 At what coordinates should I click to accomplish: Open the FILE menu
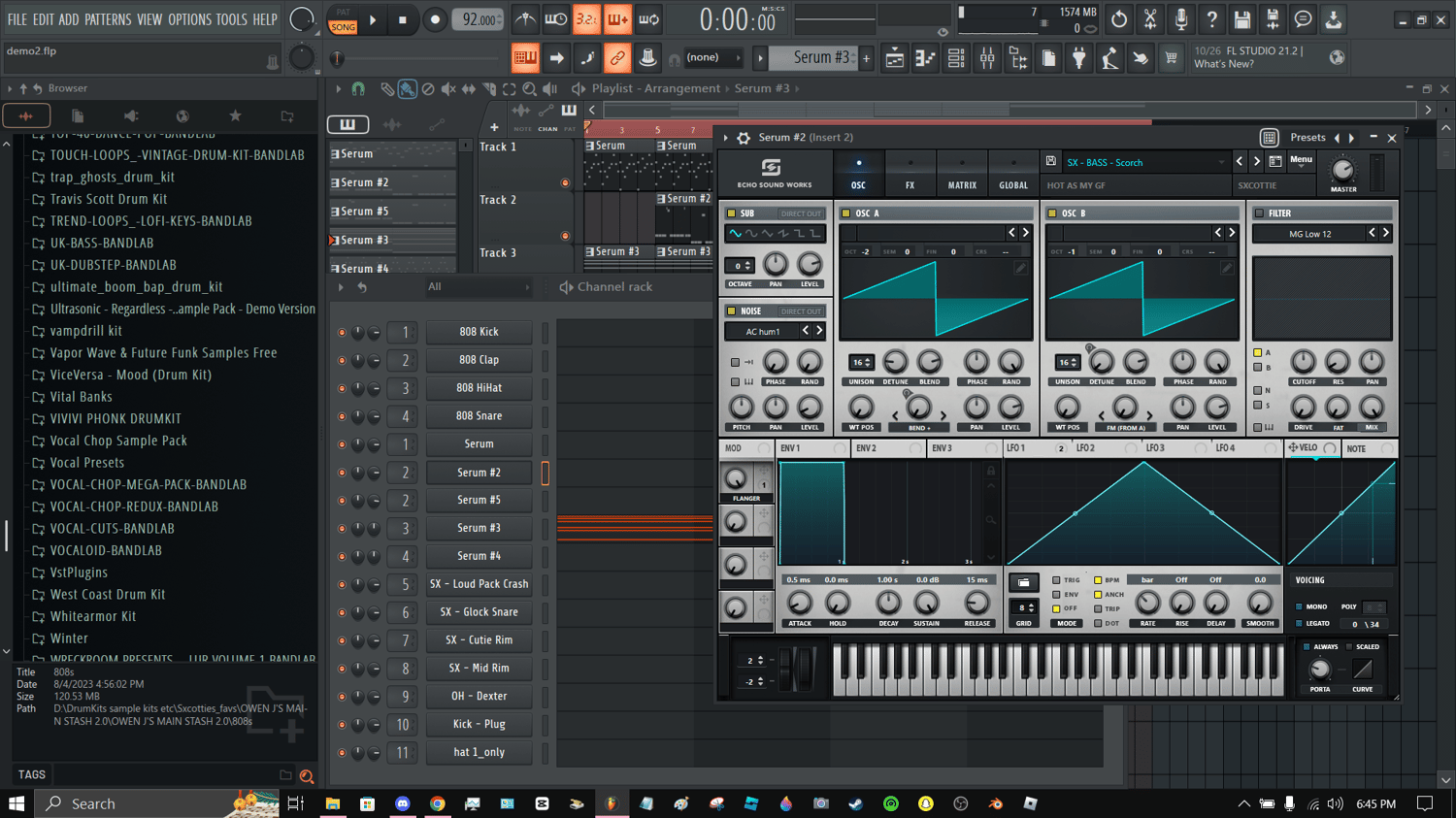point(17,19)
